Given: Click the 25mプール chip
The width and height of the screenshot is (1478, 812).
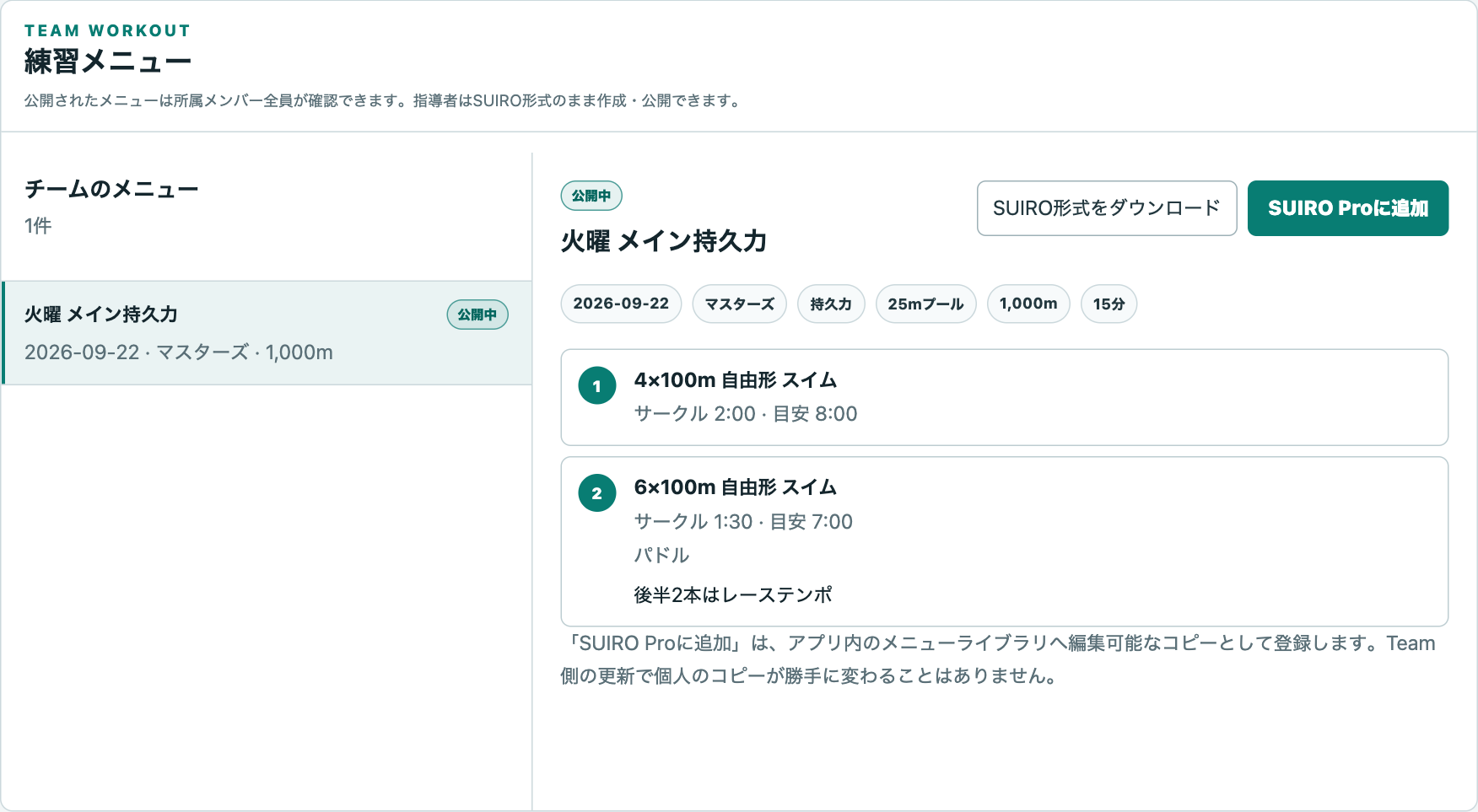Looking at the screenshot, I should coord(925,304).
